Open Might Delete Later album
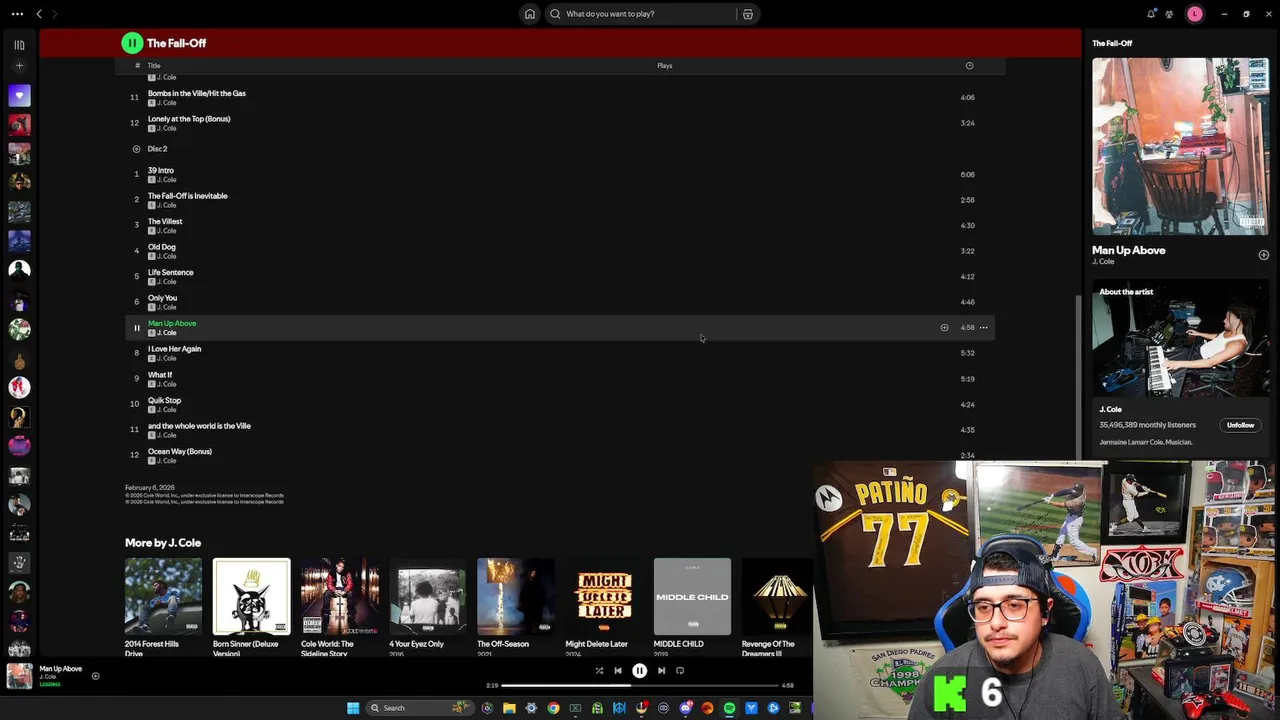Screen dimensions: 1280x720 point(604,597)
